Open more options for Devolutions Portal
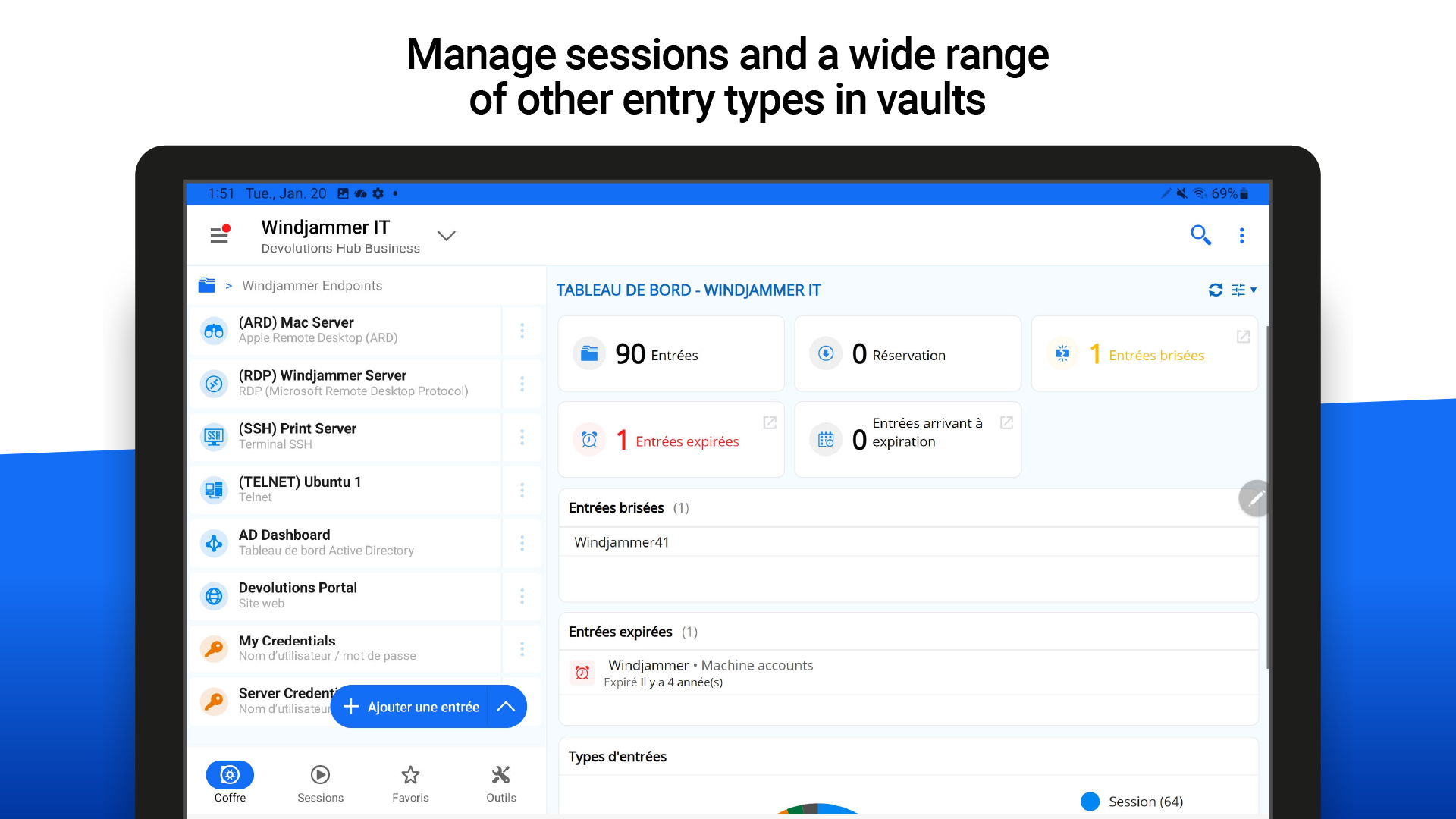The image size is (1456, 819). coord(522,596)
